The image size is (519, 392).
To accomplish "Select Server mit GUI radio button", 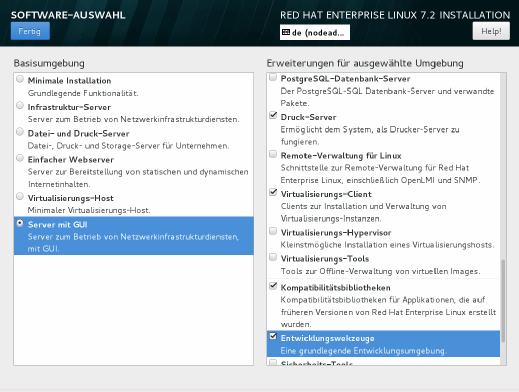I will tap(20, 223).
